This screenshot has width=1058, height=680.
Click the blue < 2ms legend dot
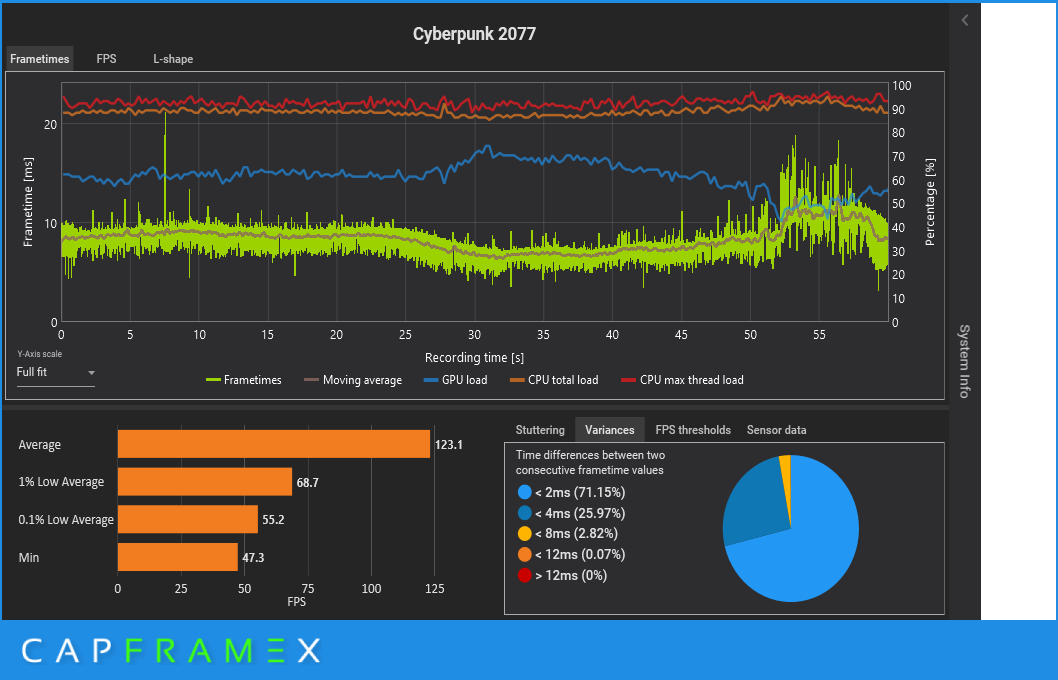click(x=524, y=492)
